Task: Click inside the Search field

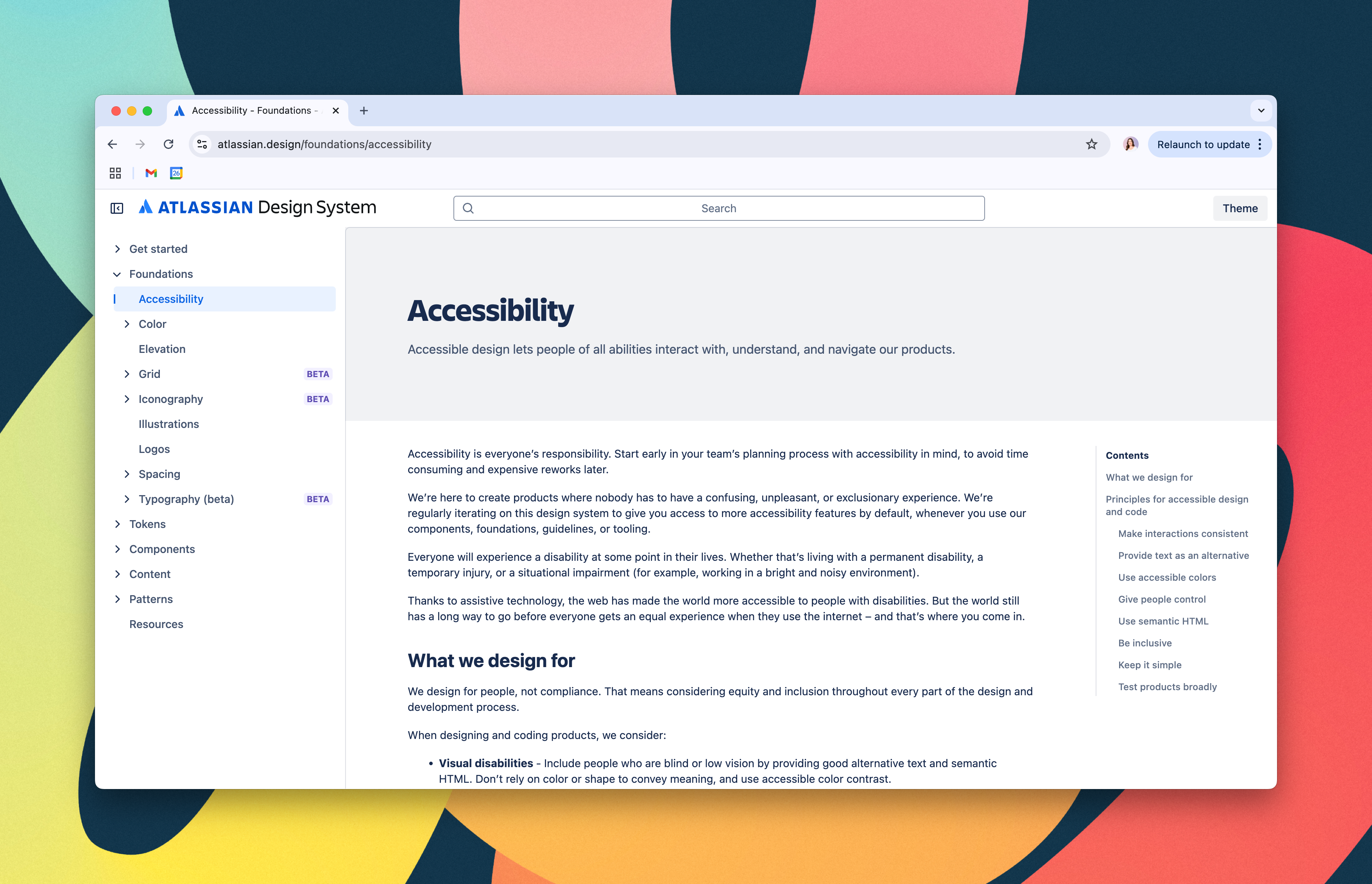Action: click(718, 208)
